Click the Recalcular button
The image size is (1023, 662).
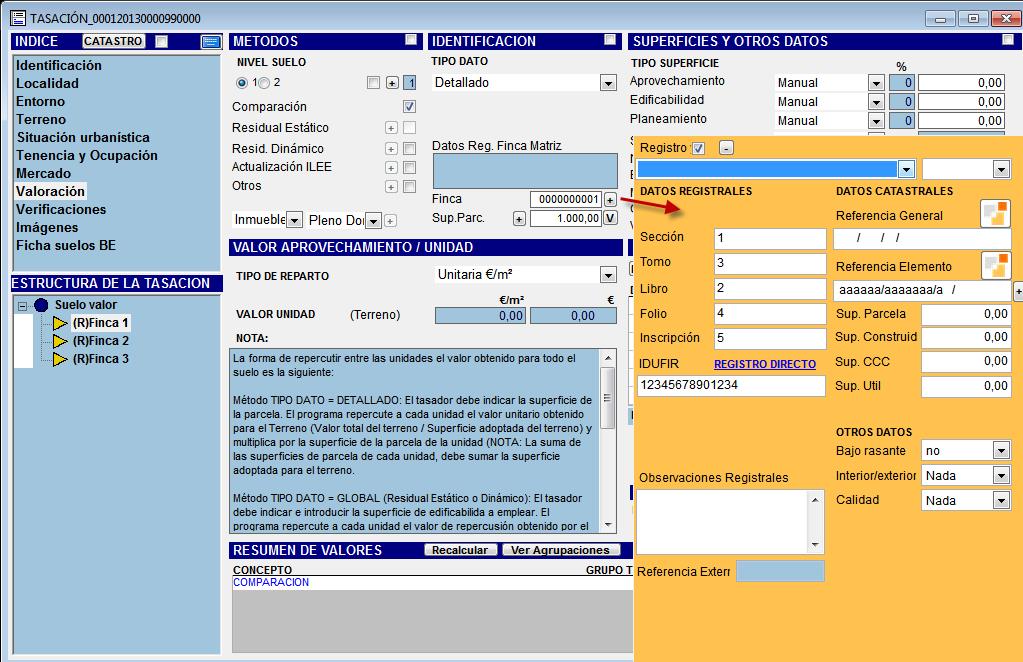460,550
